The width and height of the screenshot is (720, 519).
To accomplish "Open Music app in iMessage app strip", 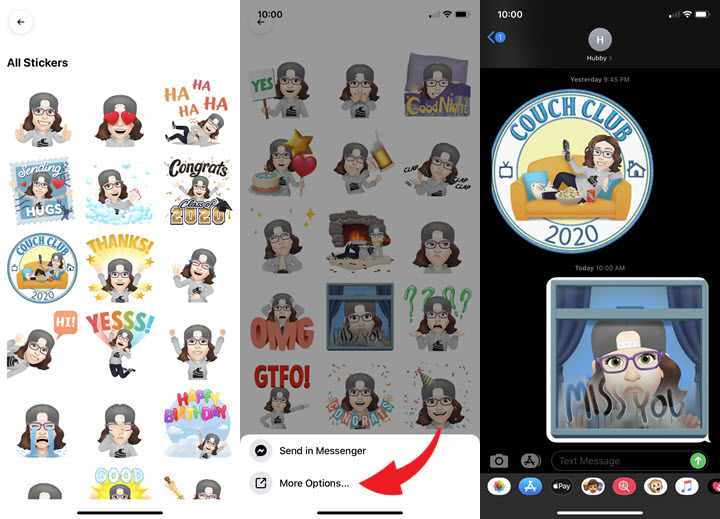I will [x=686, y=486].
